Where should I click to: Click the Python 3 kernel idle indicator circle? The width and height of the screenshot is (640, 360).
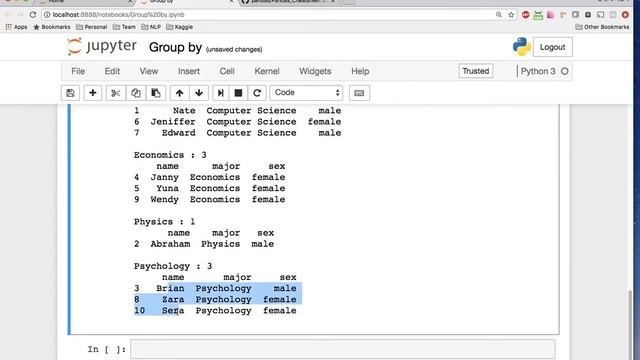(565, 71)
